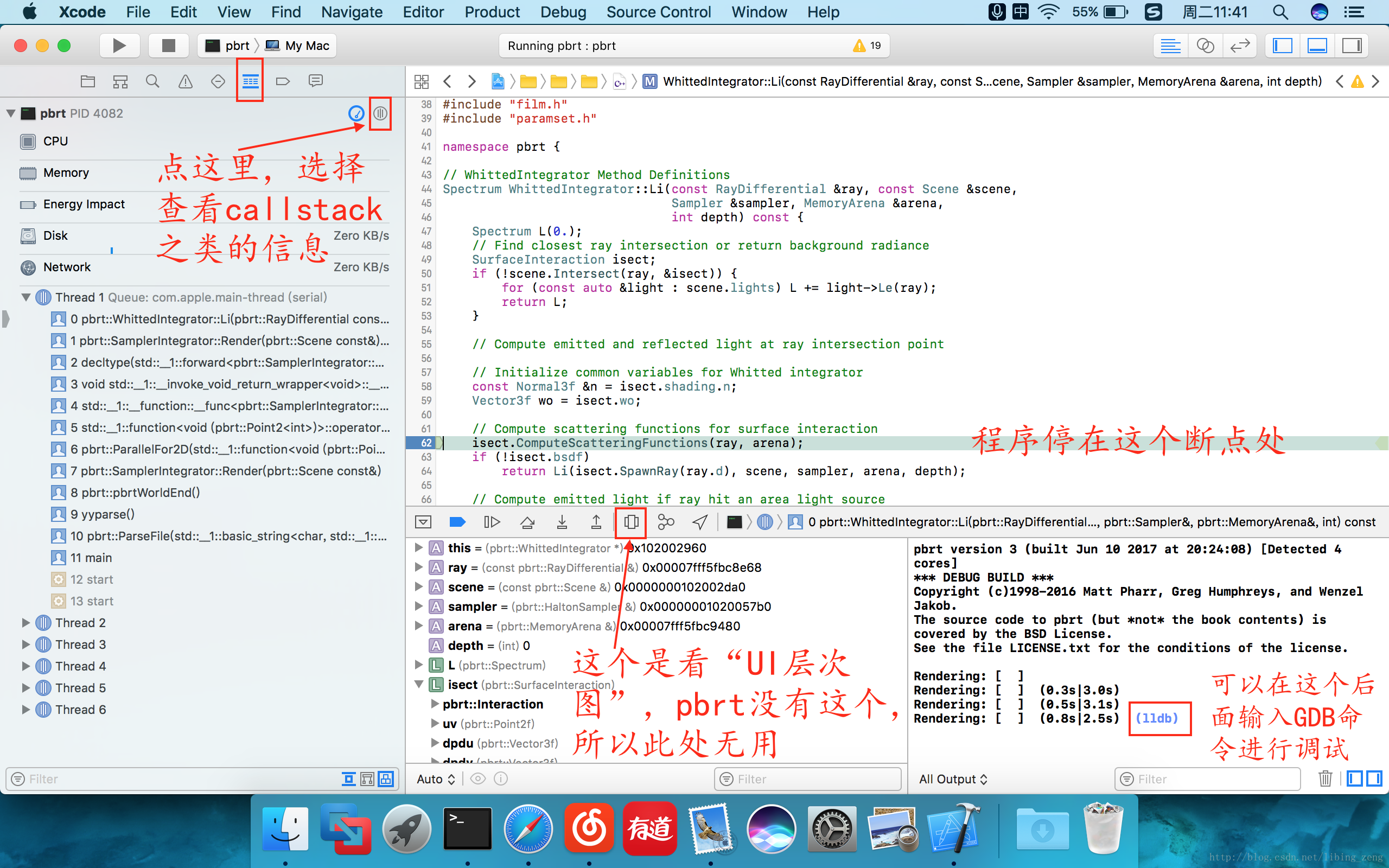The image size is (1389, 868).
Task: Select the Network gauge
Action: [x=205, y=267]
